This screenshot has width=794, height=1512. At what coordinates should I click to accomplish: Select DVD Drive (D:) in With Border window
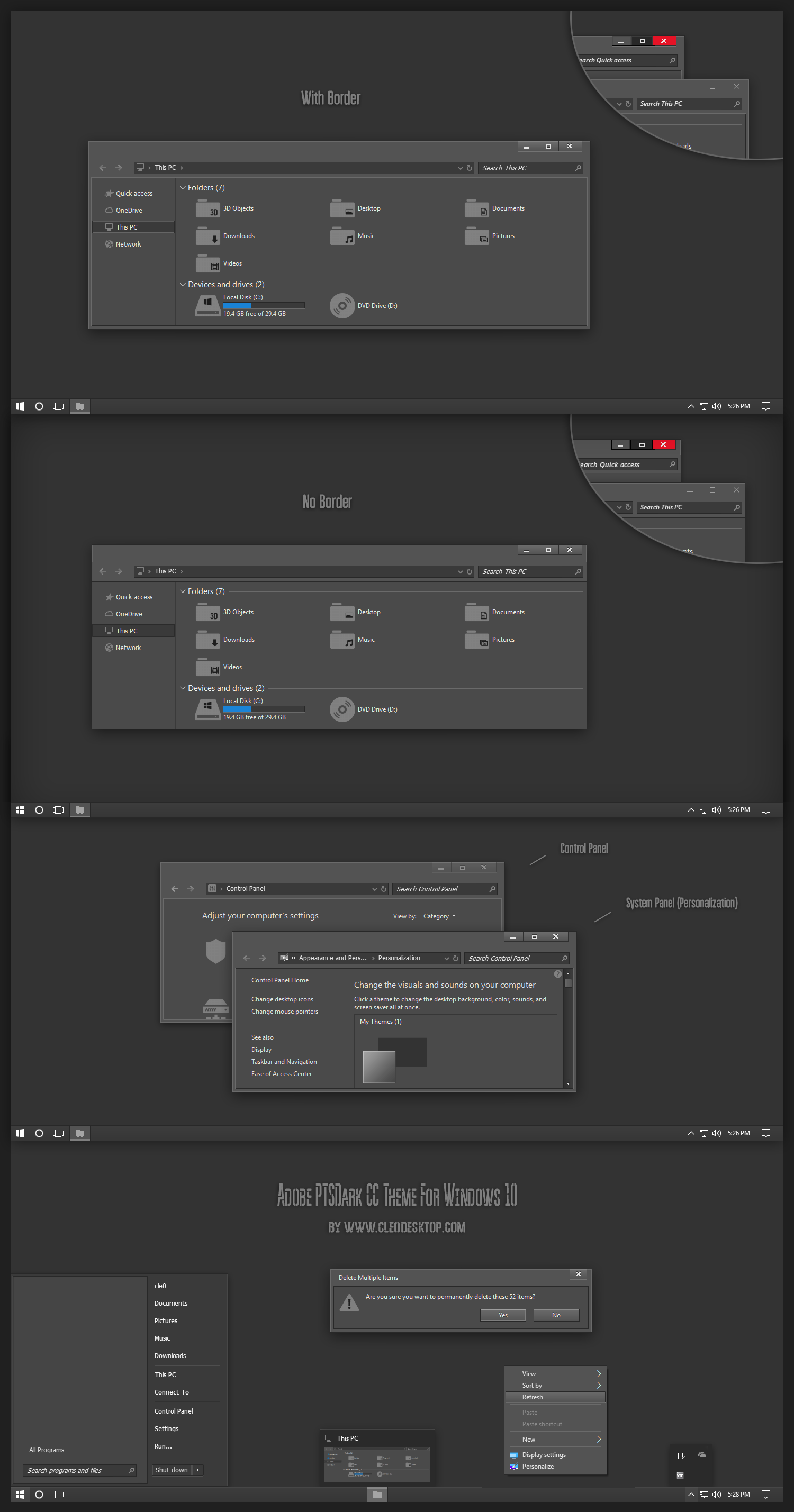[x=364, y=306]
